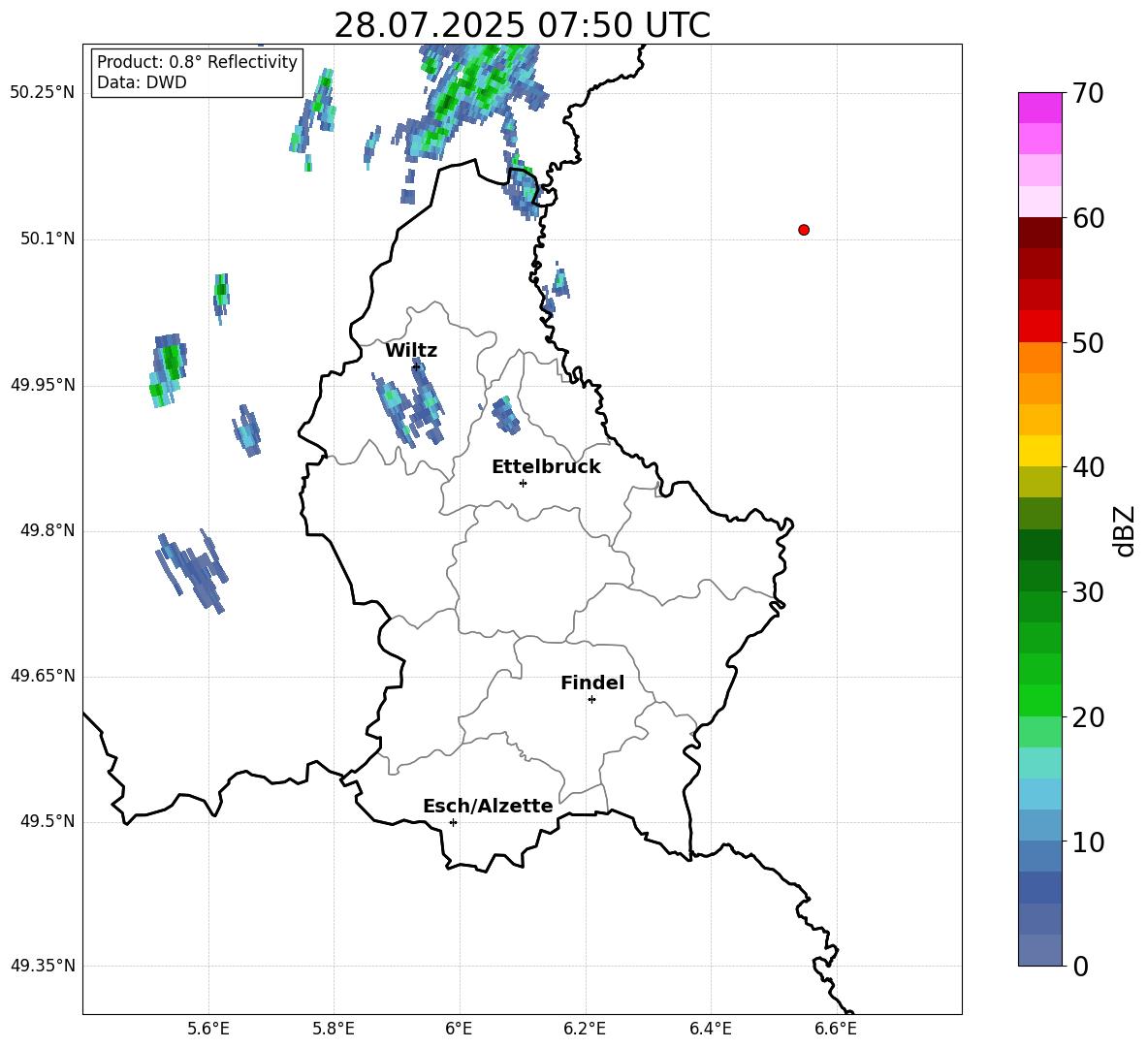Click the Esch/Alzette city label
This screenshot has width=1148, height=1048.
click(488, 807)
